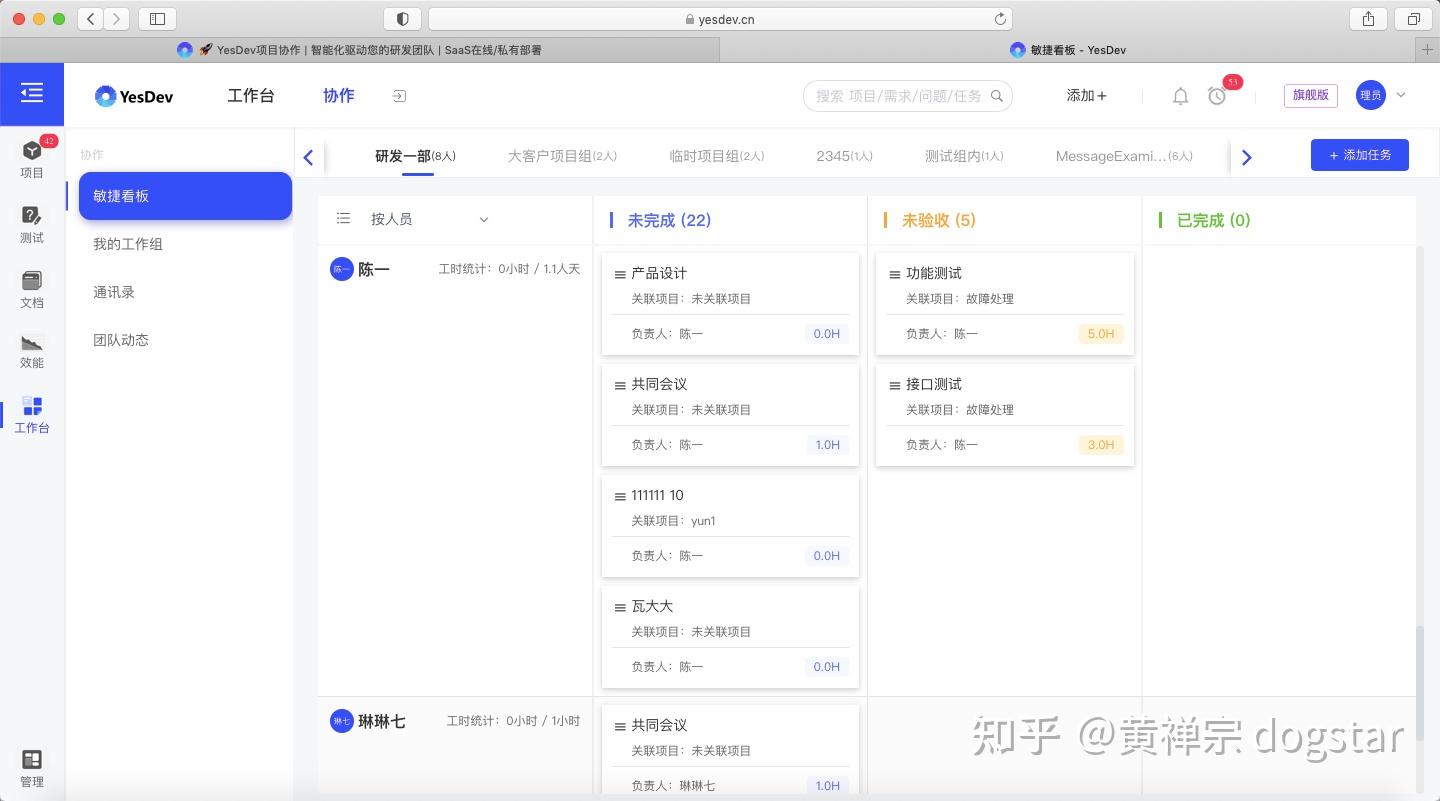Screen dimensions: 1440x801
Task: Click the handle icon on 产品设计 card
Action: pyautogui.click(x=620, y=274)
